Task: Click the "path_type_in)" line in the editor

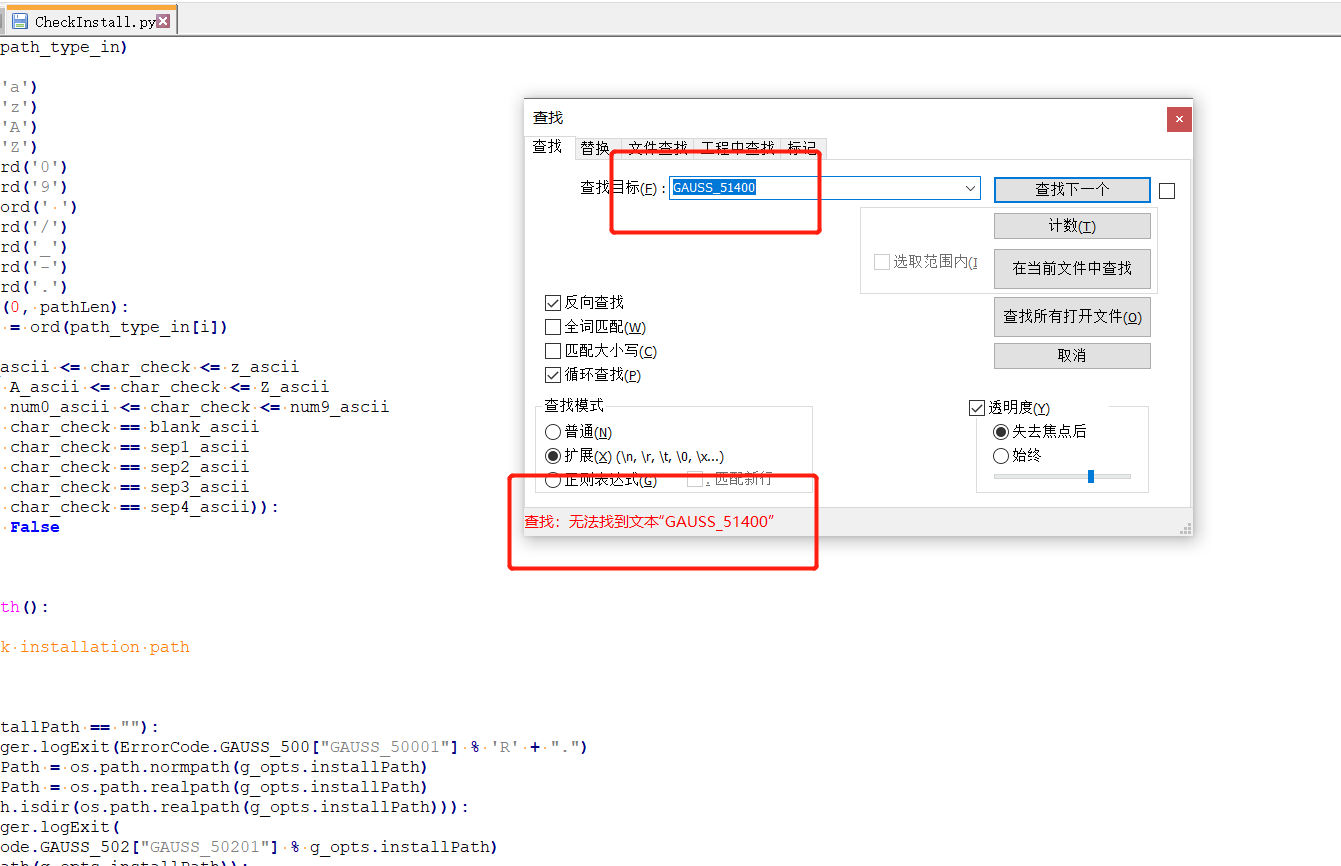Action: 64,47
